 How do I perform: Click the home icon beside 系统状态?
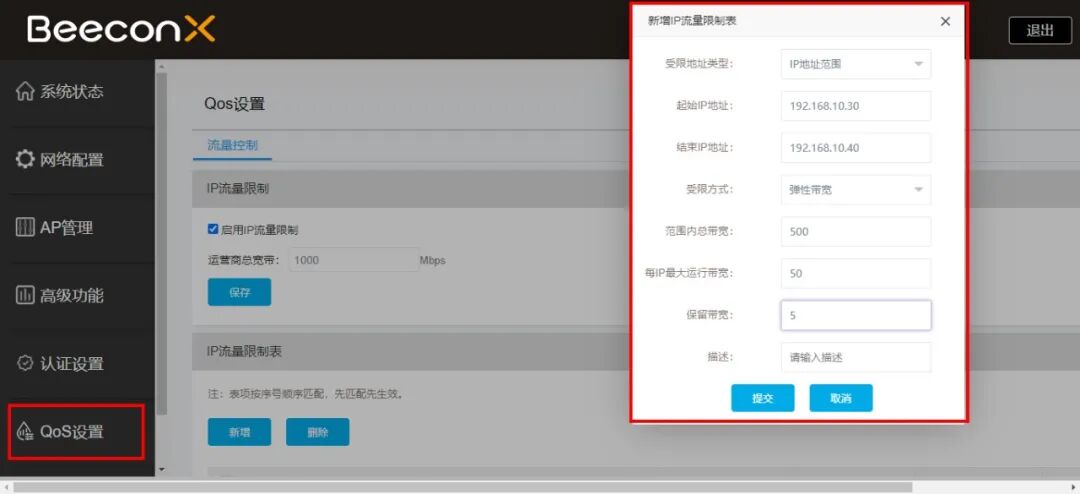tap(25, 92)
